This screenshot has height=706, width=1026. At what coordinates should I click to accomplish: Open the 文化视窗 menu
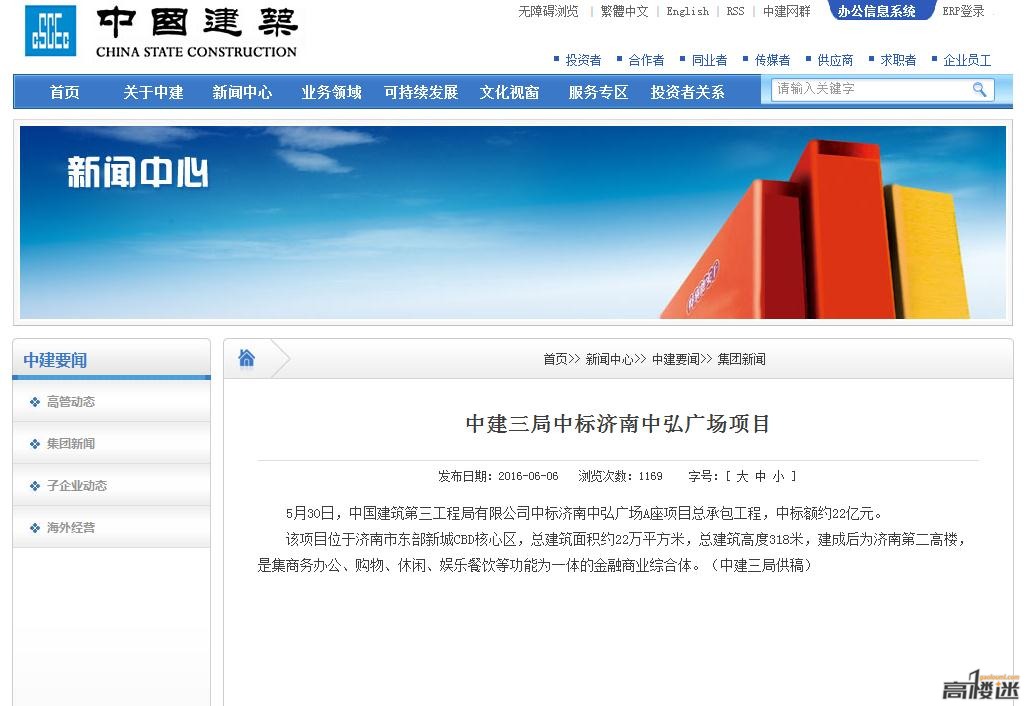[x=509, y=92]
